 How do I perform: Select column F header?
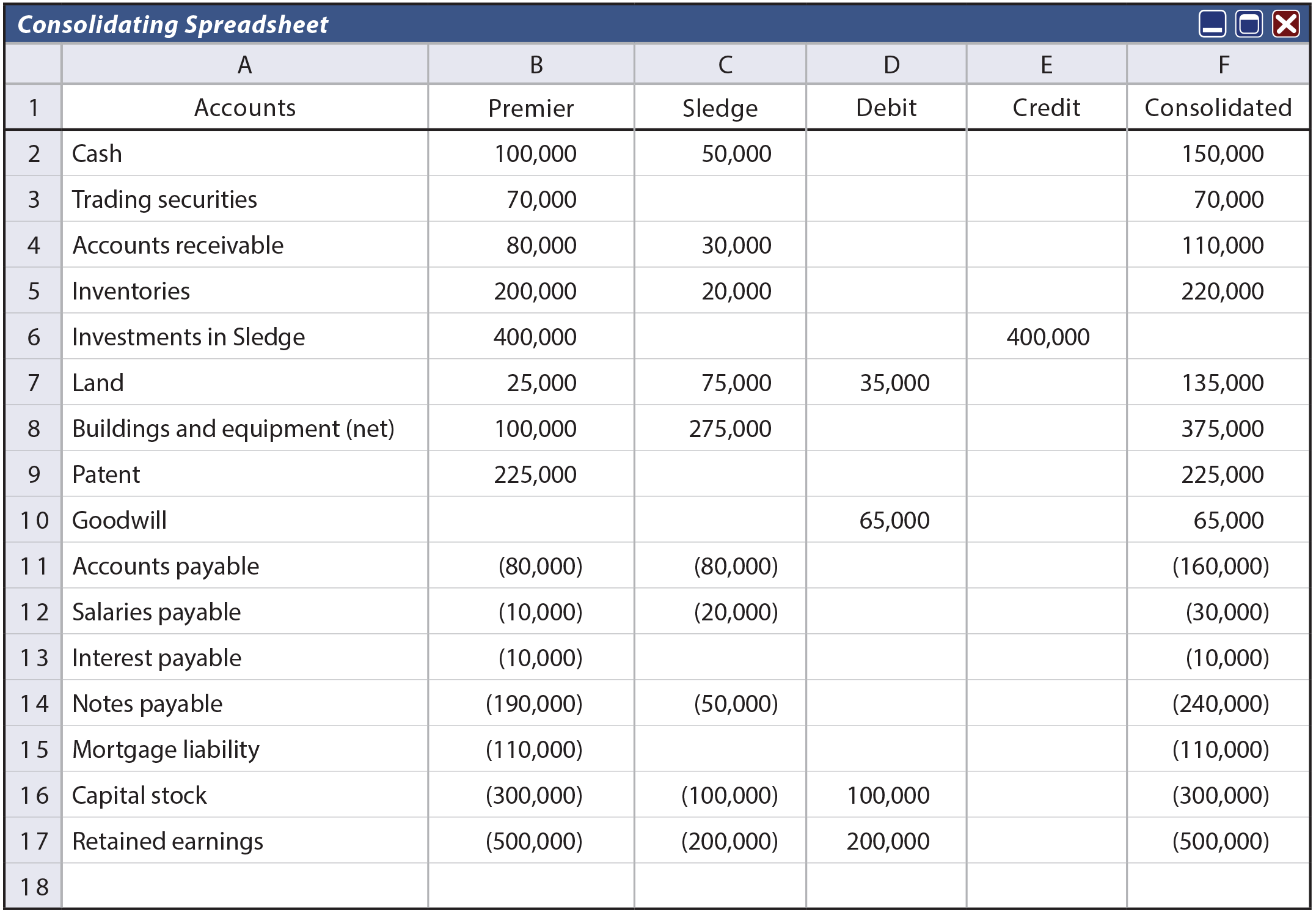(x=1218, y=64)
